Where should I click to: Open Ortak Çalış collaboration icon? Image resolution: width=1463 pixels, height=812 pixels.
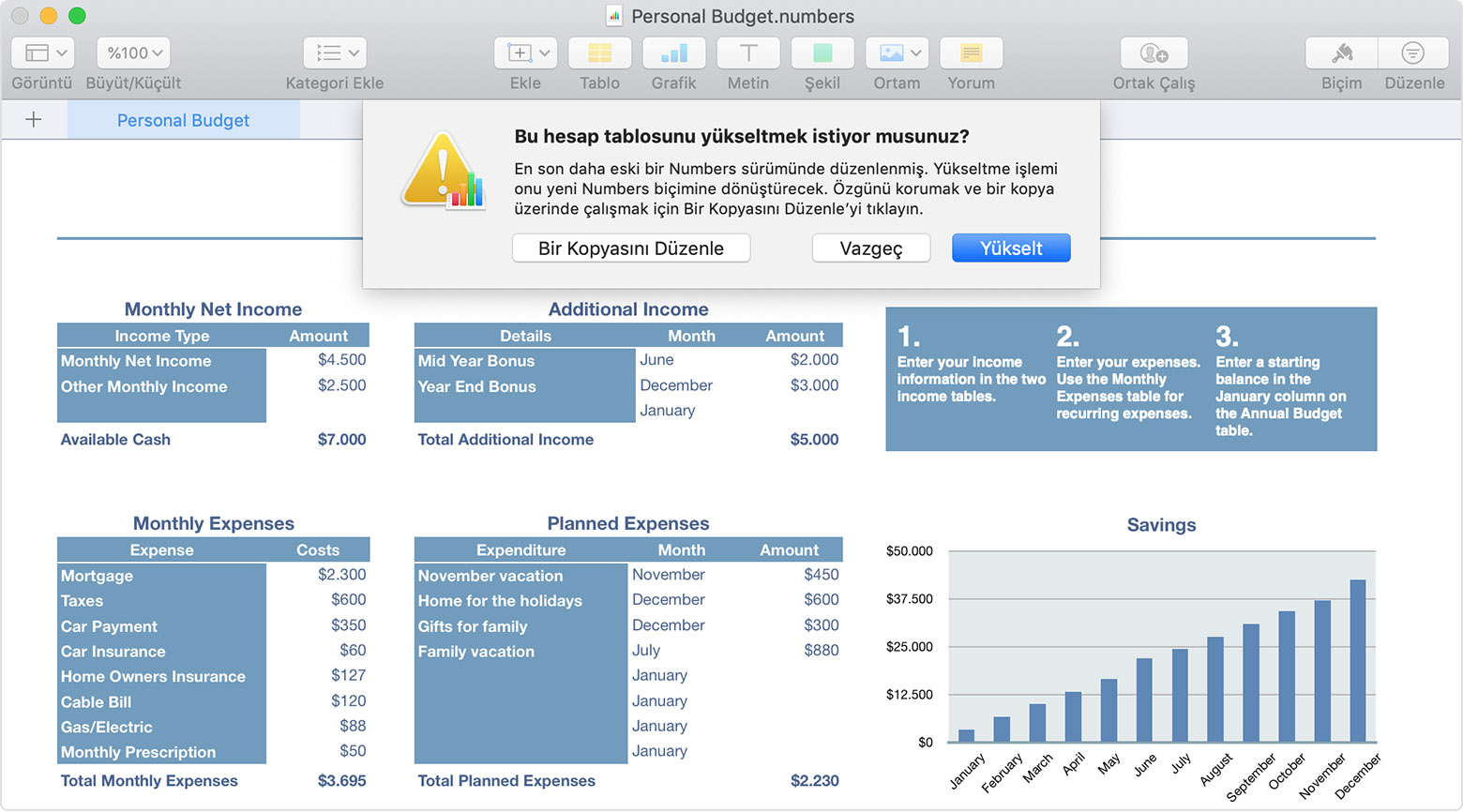click(1154, 53)
